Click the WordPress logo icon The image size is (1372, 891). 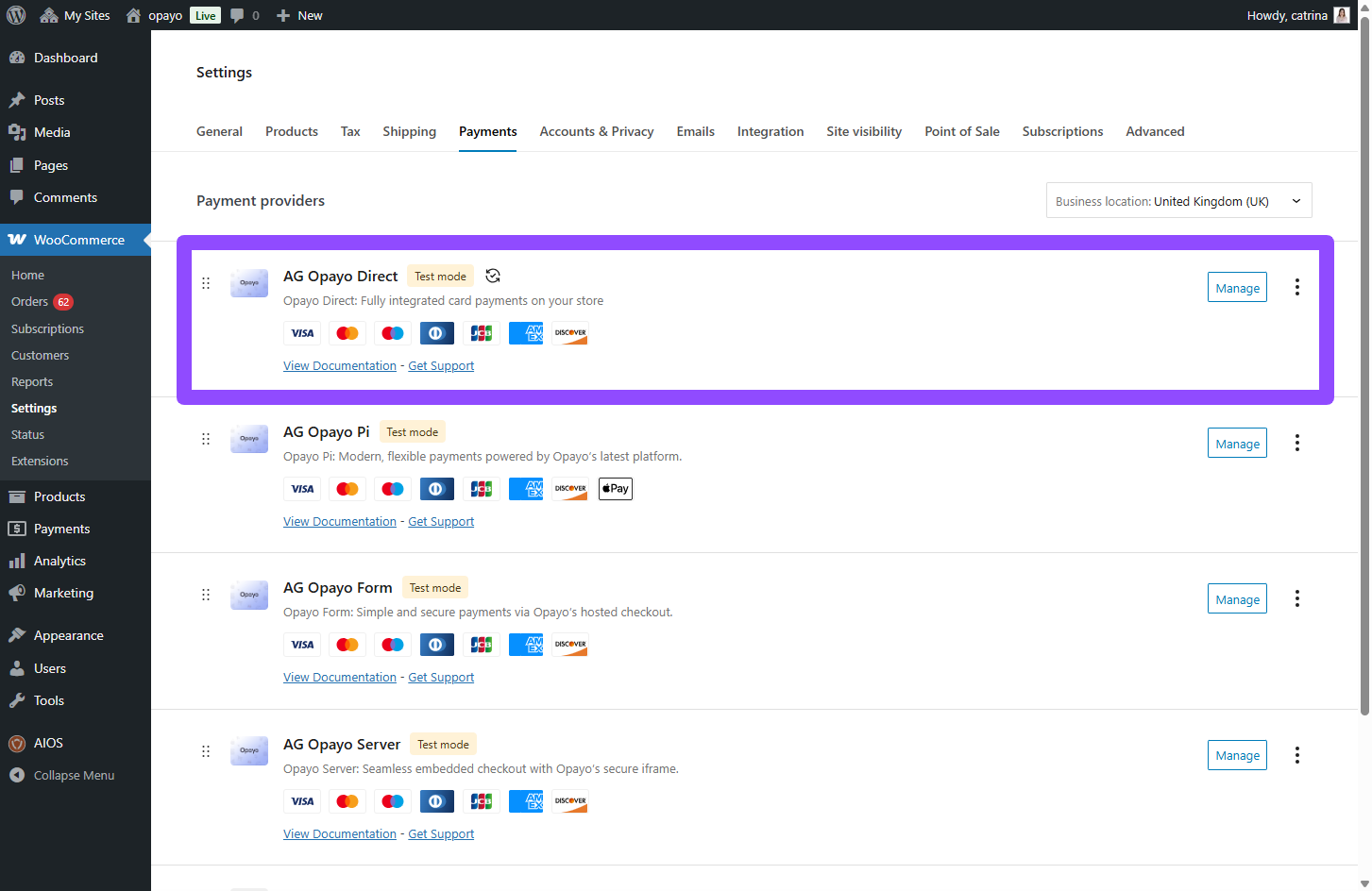coord(16,15)
